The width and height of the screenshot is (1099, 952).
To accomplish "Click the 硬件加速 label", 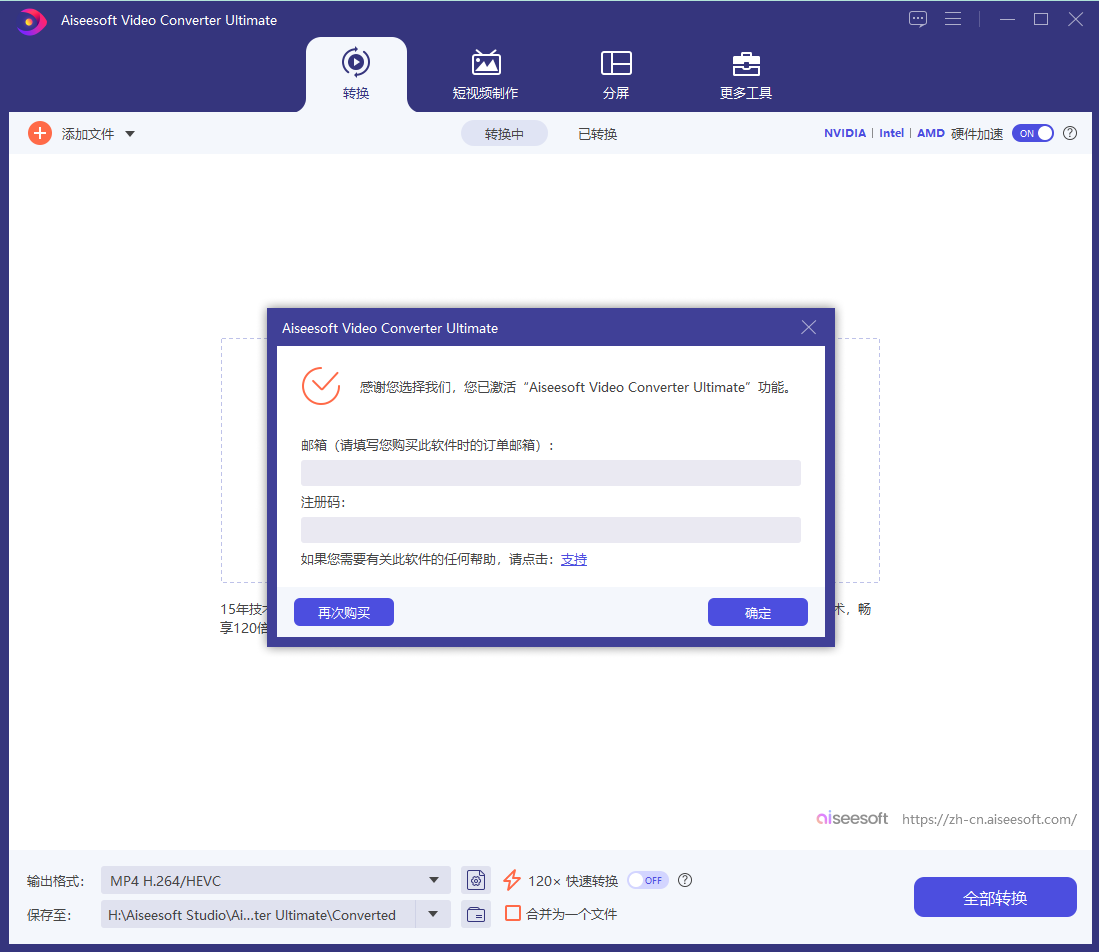I will click(x=977, y=134).
